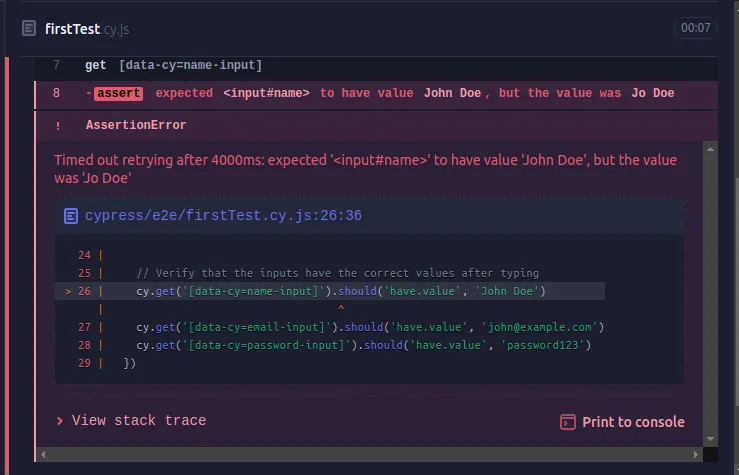Viewport: 739px width, 475px height.
Task: Click the red assert label
Action: point(118,93)
